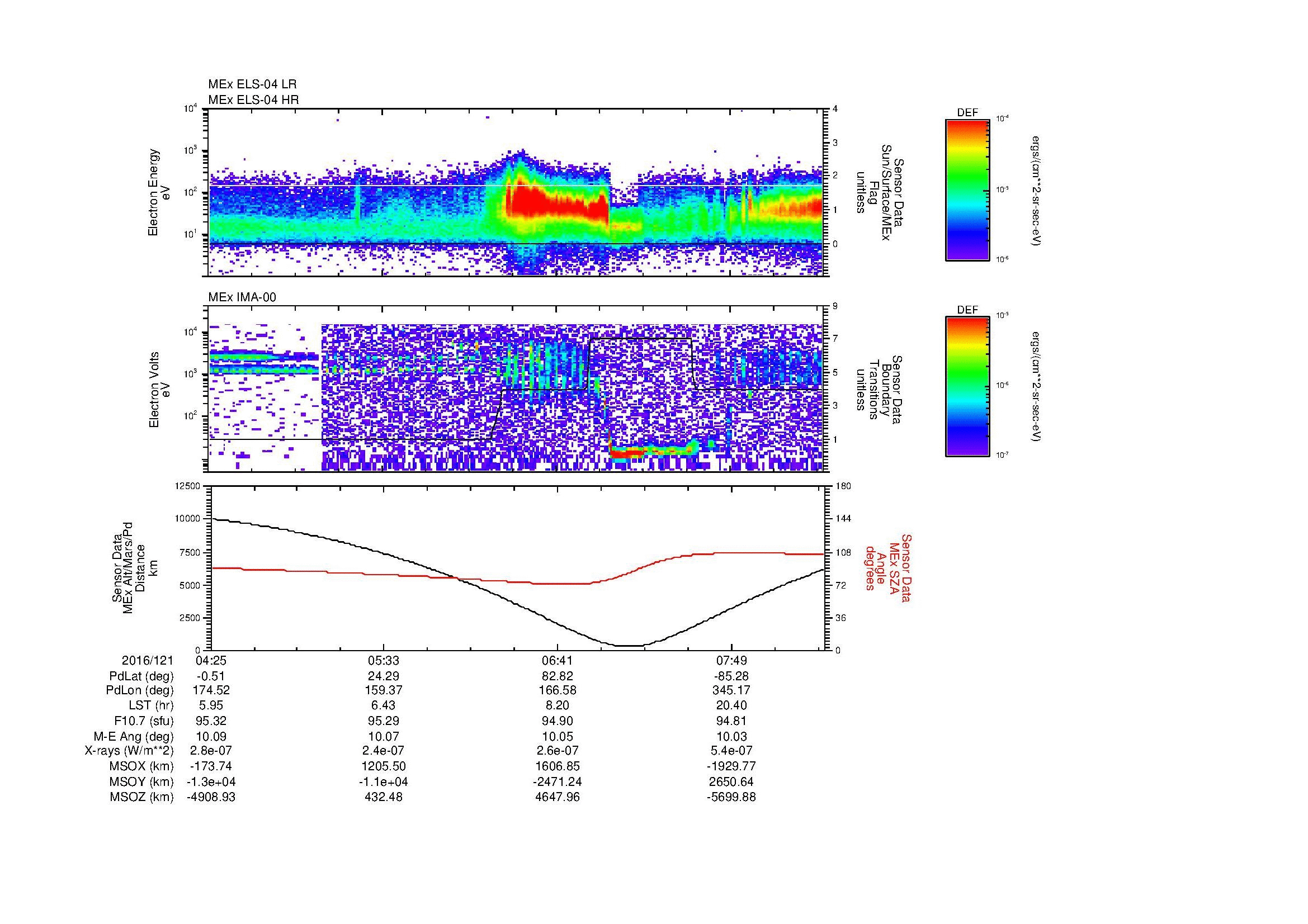This screenshot has height=924, width=1308.
Task: Click the '144' SZA axis tick
Action: point(843,519)
